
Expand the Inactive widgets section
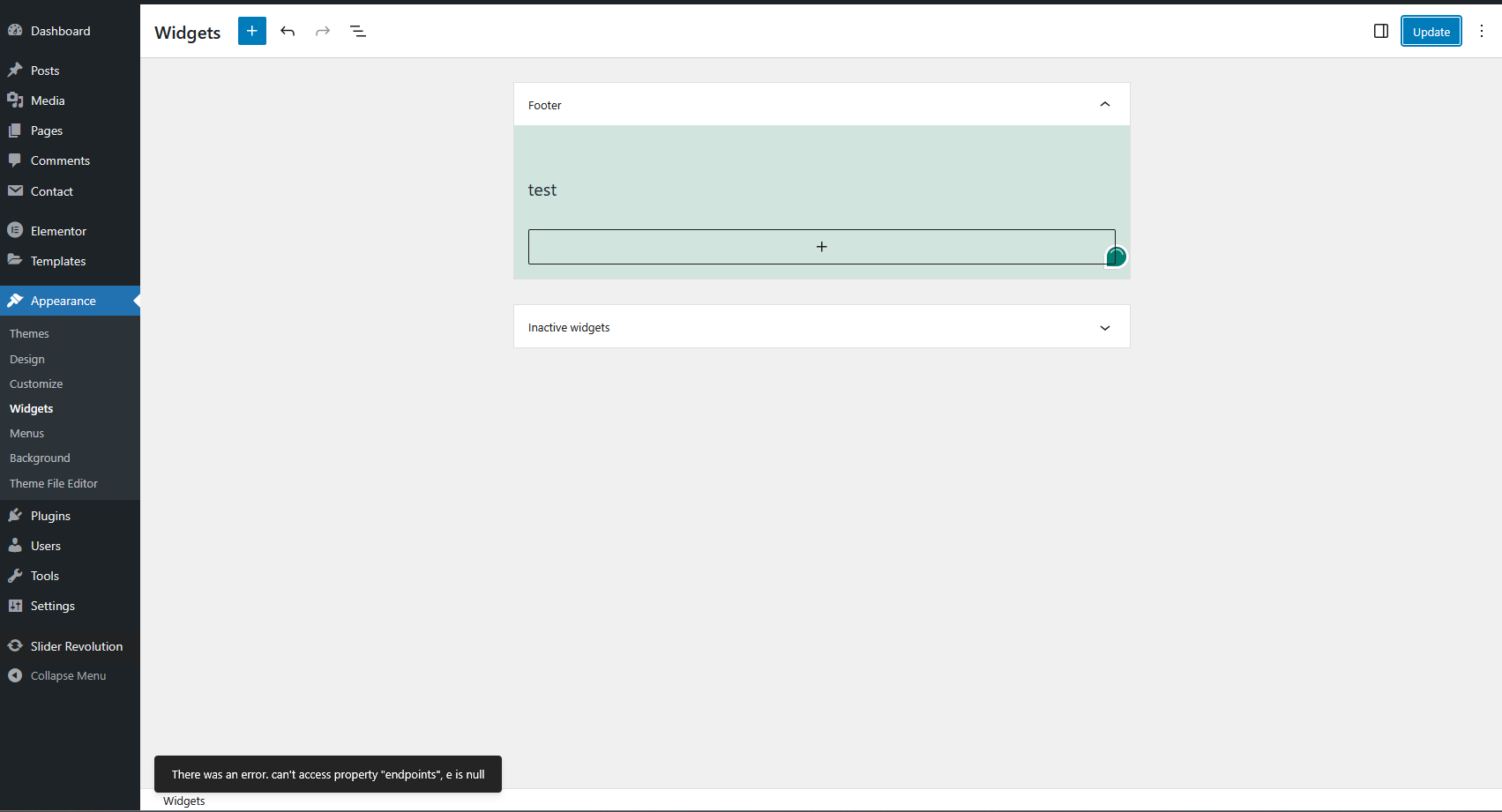point(1104,327)
